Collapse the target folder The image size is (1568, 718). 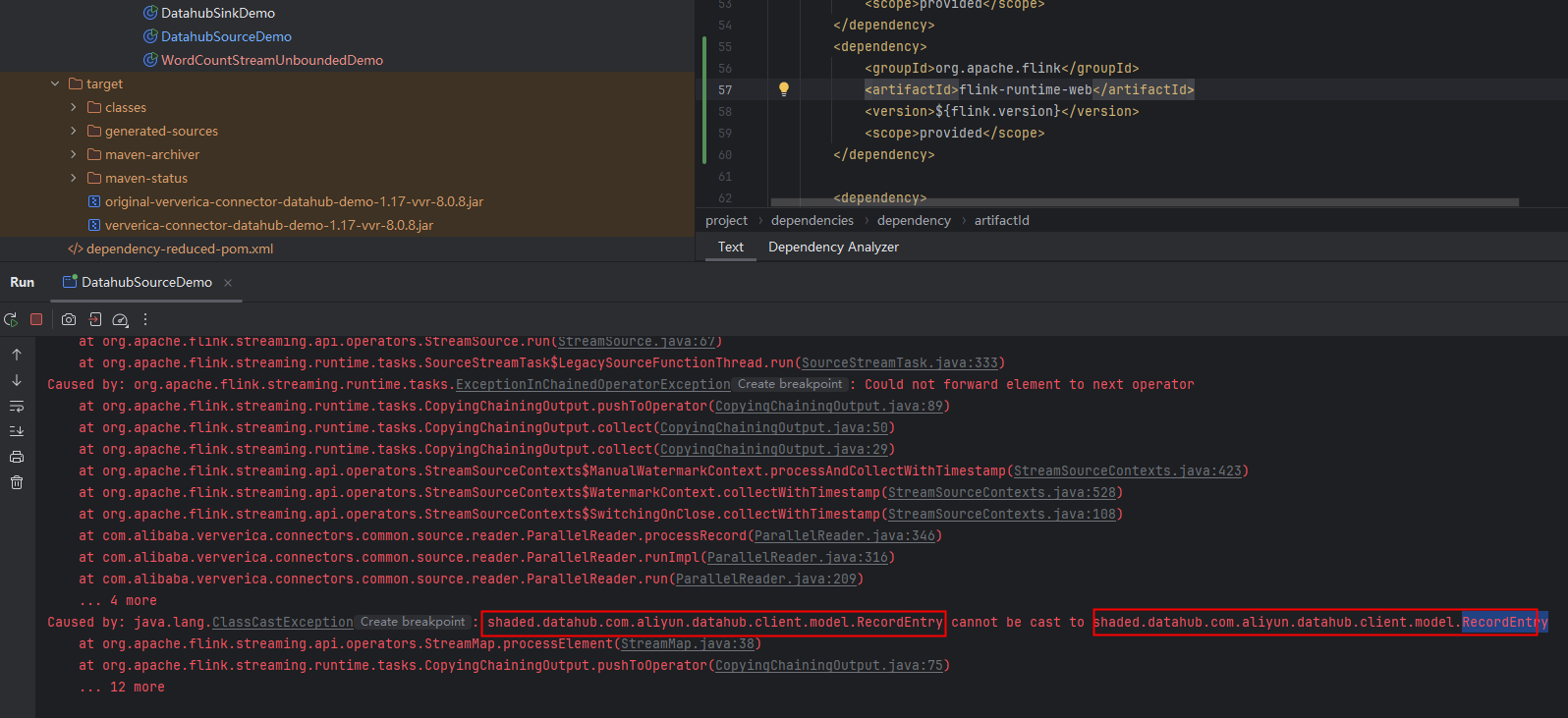point(55,83)
